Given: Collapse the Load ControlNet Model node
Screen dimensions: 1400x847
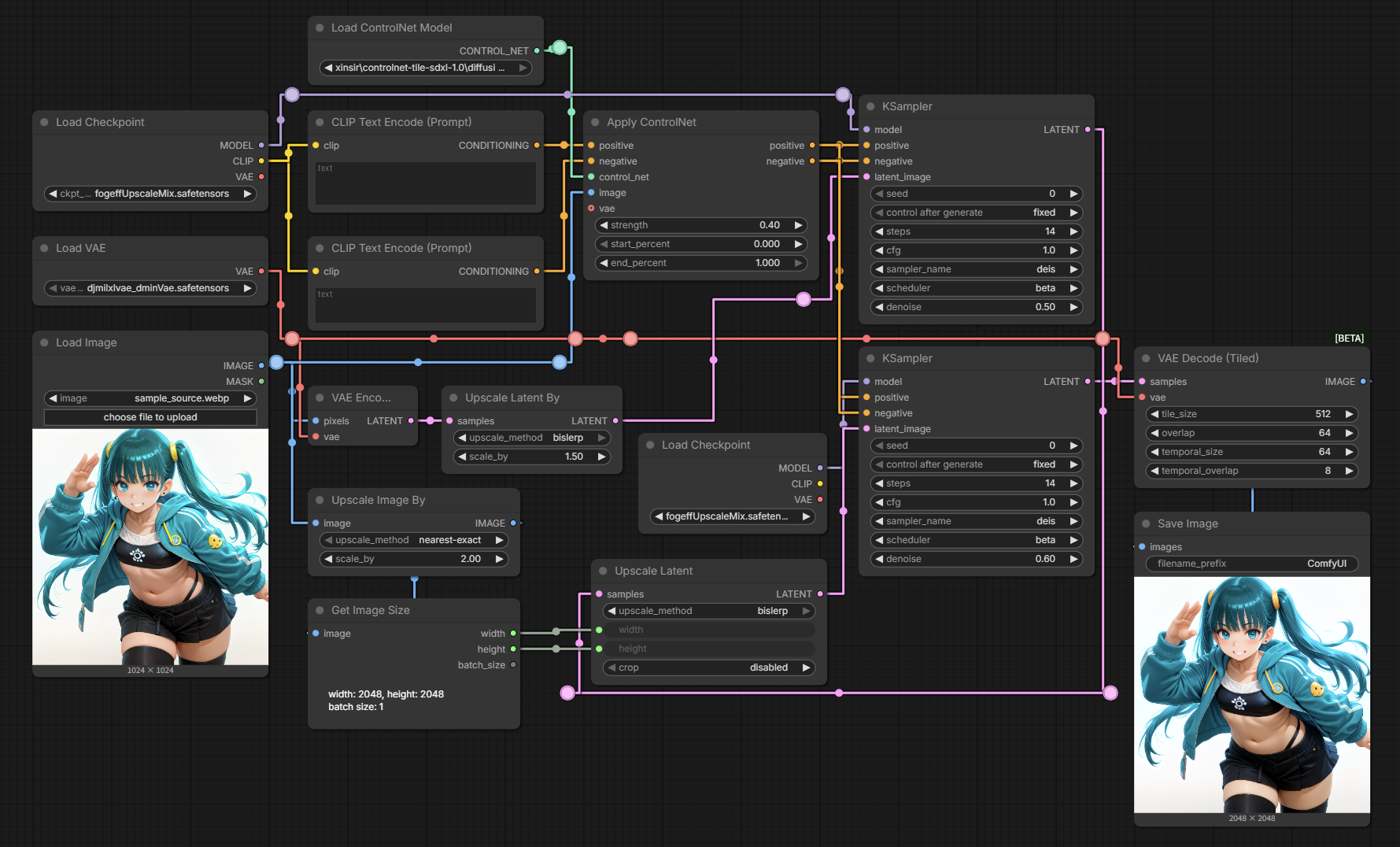Looking at the screenshot, I should click(x=320, y=27).
